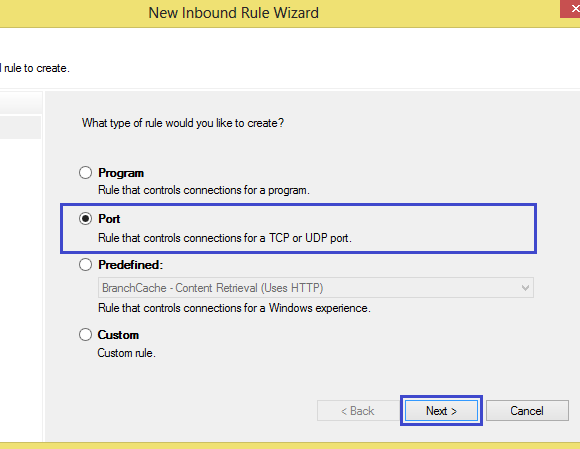This screenshot has width=580, height=449.
Task: Click the bold "Port" option label
Action: click(x=109, y=219)
